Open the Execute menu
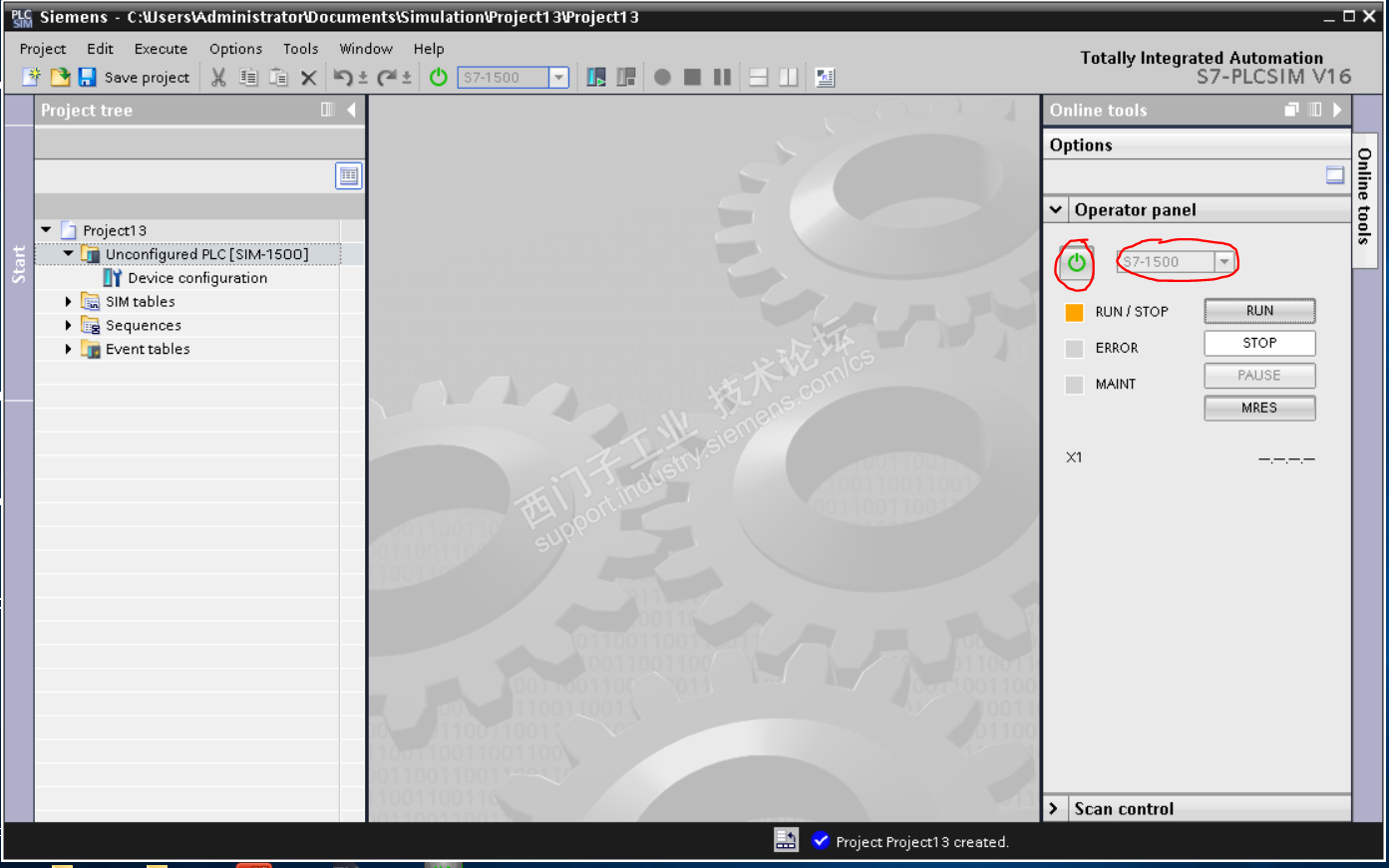 click(161, 49)
